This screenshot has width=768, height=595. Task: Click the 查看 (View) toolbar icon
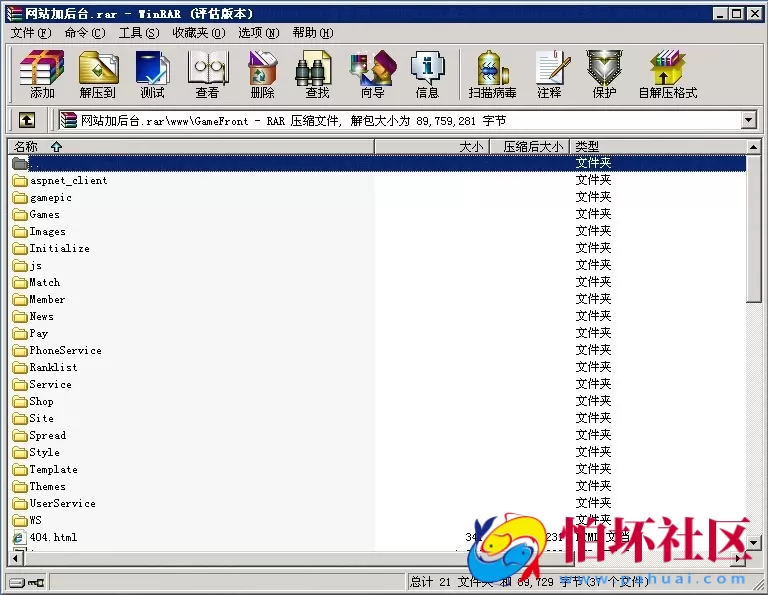pyautogui.click(x=208, y=74)
